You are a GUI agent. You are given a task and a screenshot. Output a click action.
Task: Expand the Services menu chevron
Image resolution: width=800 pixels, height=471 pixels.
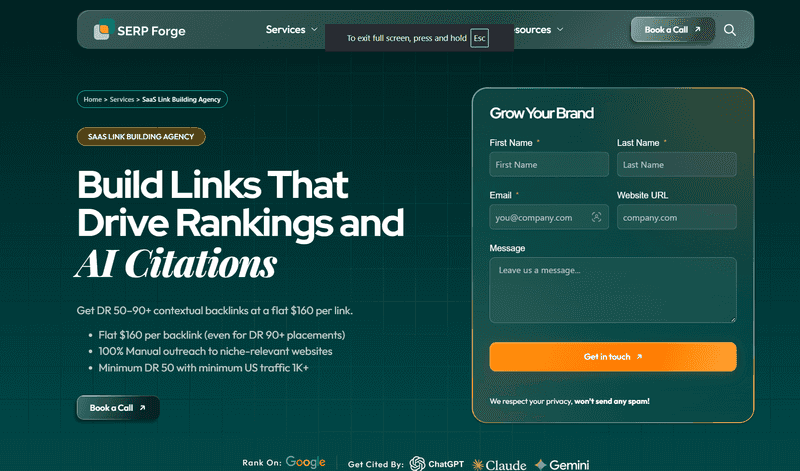pos(314,30)
